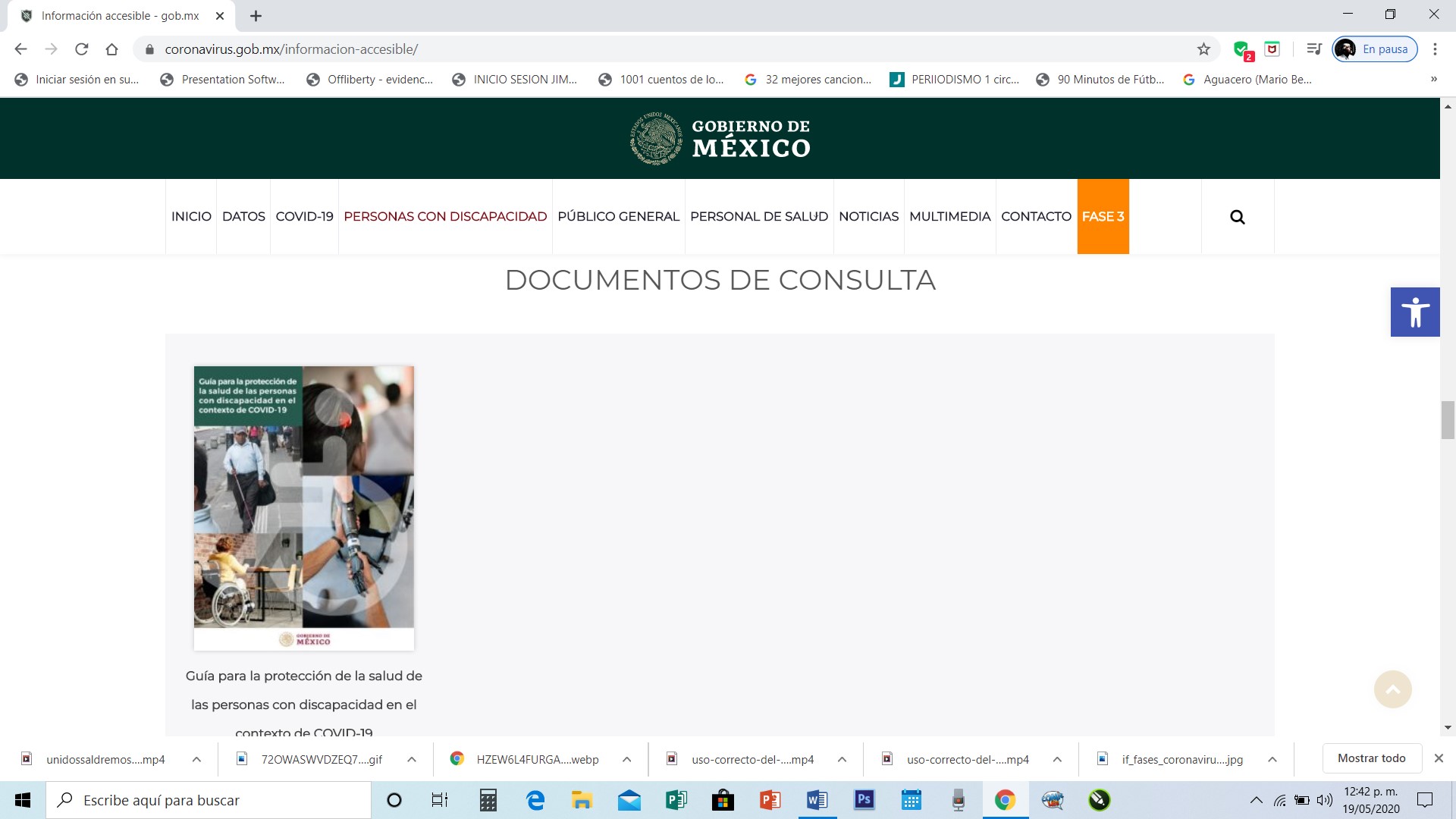Open the accessibility widget button
Image resolution: width=1456 pixels, height=819 pixels.
coord(1415,312)
